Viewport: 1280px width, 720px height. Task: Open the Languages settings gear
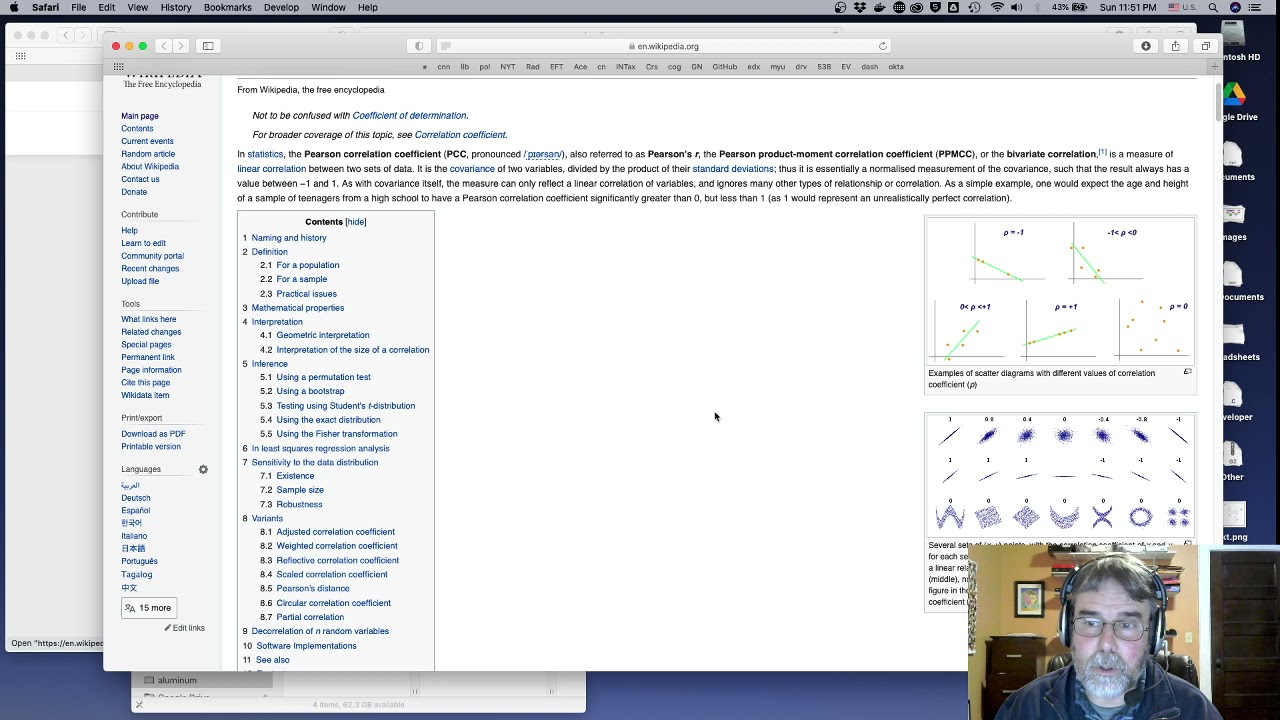pyautogui.click(x=203, y=469)
